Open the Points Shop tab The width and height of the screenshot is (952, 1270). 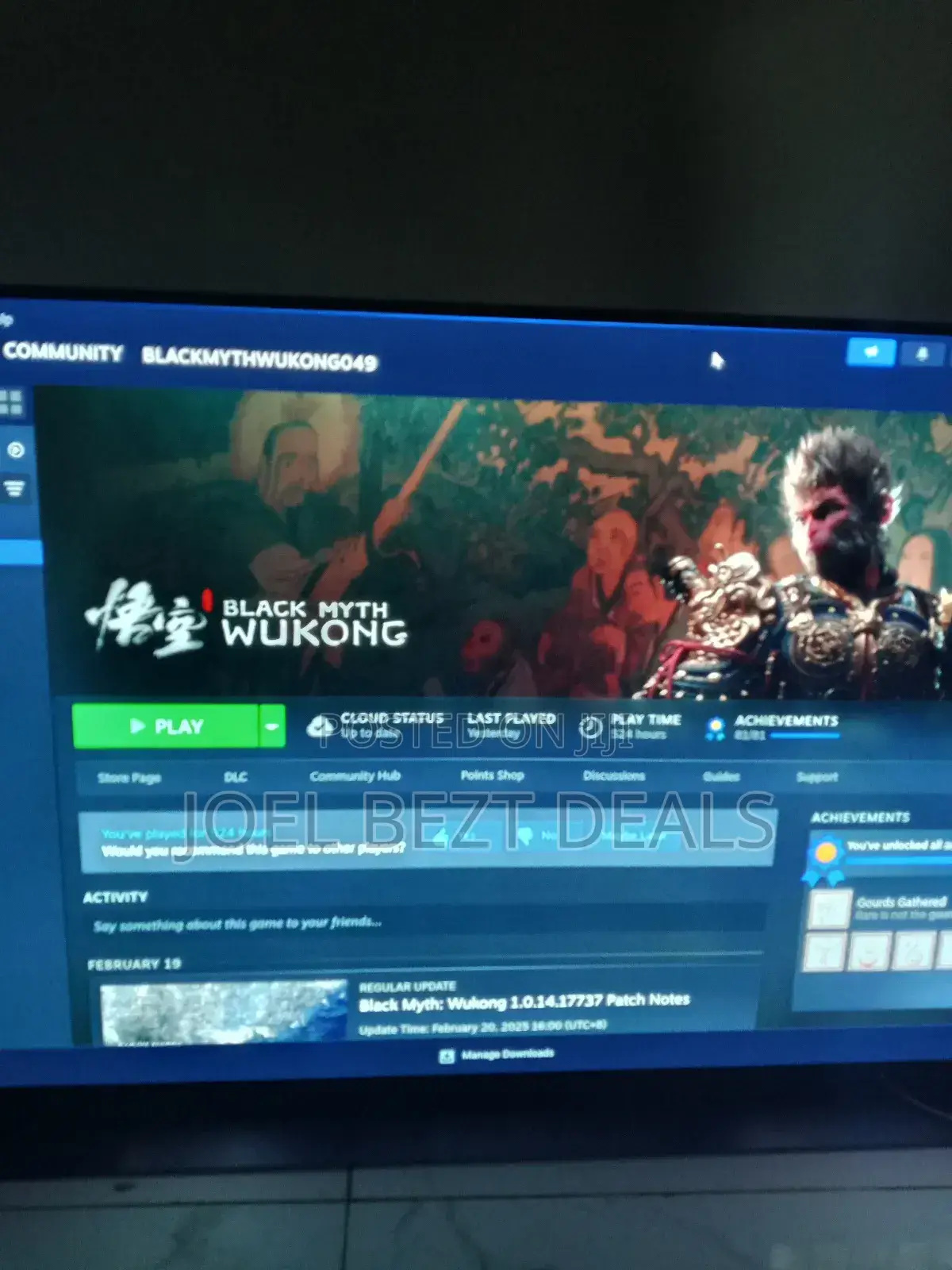point(492,775)
